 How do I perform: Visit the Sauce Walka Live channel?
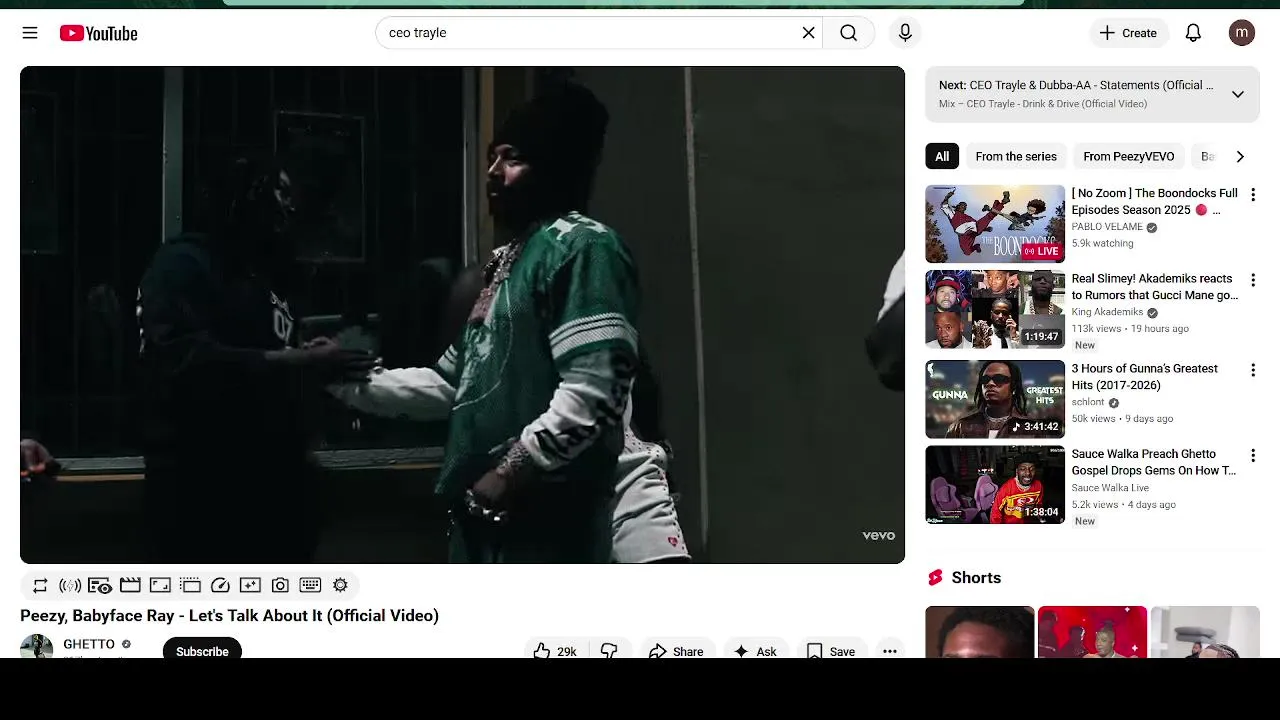1110,488
